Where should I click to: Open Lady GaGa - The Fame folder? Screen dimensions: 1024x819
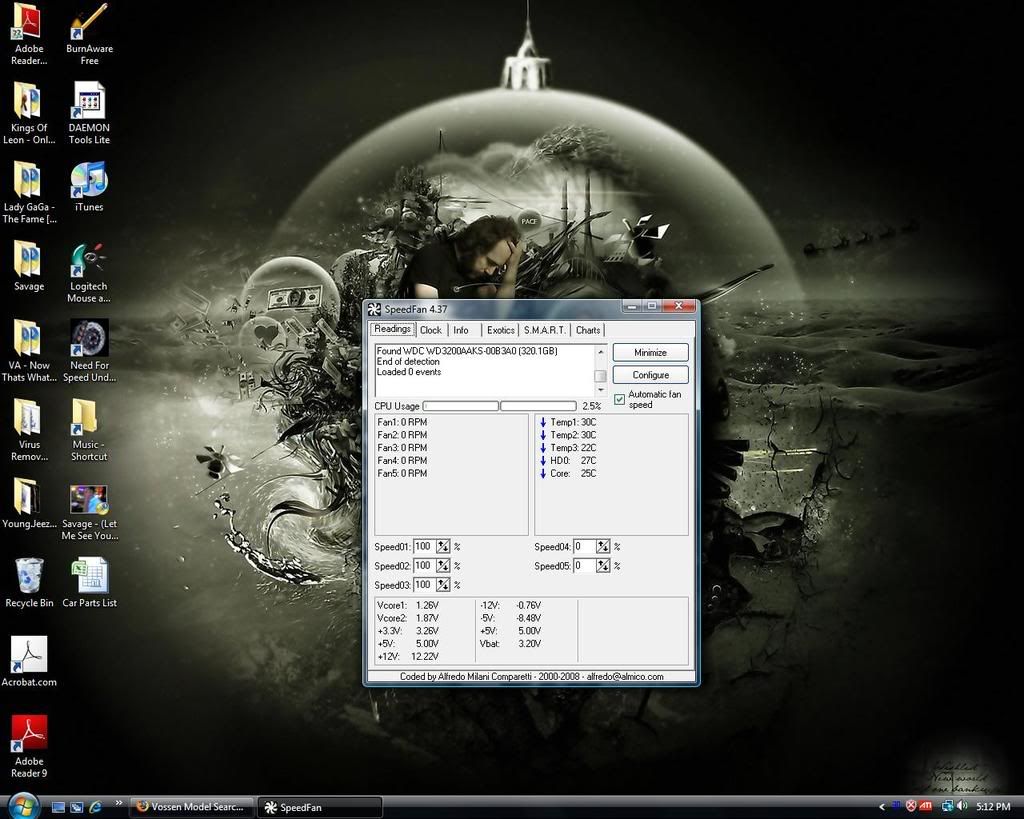tap(29, 192)
